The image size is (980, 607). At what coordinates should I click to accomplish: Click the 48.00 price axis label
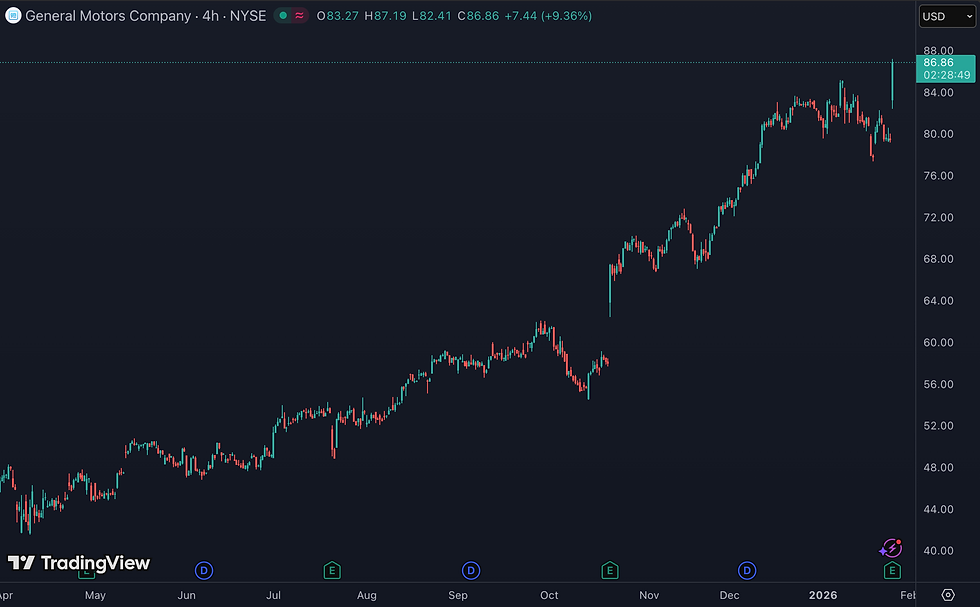click(938, 468)
